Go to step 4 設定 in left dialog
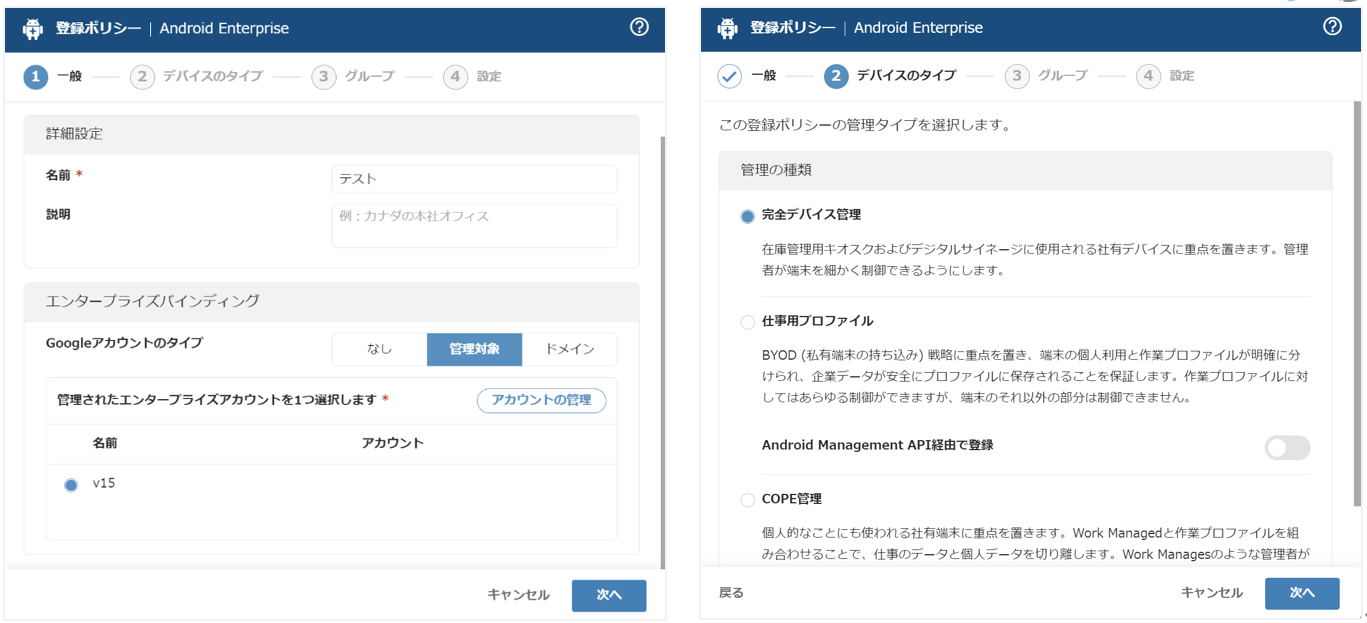Viewport: 1367px width, 623px height. click(x=472, y=77)
